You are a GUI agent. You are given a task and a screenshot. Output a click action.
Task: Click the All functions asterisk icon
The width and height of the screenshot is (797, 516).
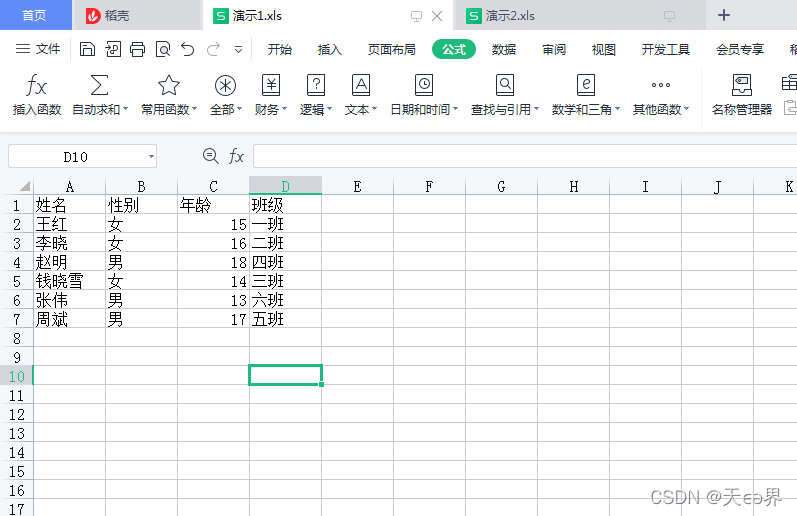[x=225, y=85]
